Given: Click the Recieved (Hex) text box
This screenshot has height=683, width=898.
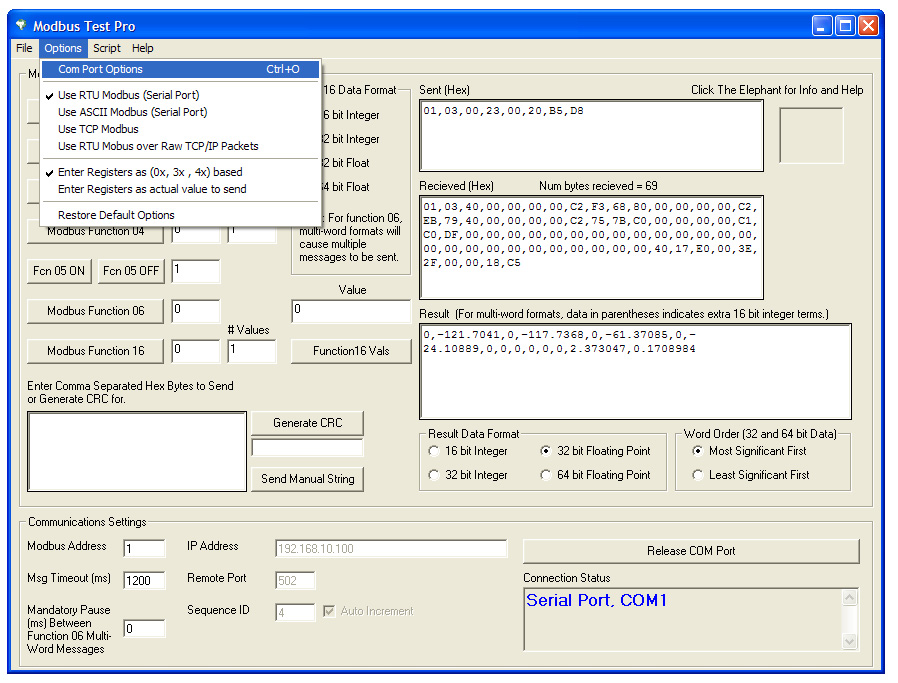Looking at the screenshot, I should [592, 247].
